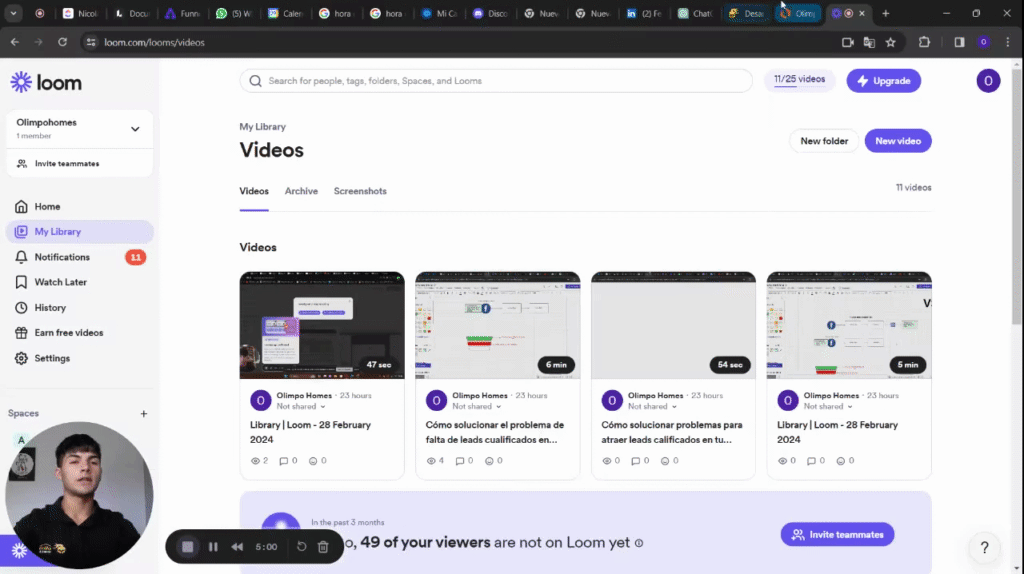This screenshot has width=1024, height=574.
Task: Switch to the Screenshots tab
Action: pyautogui.click(x=360, y=191)
